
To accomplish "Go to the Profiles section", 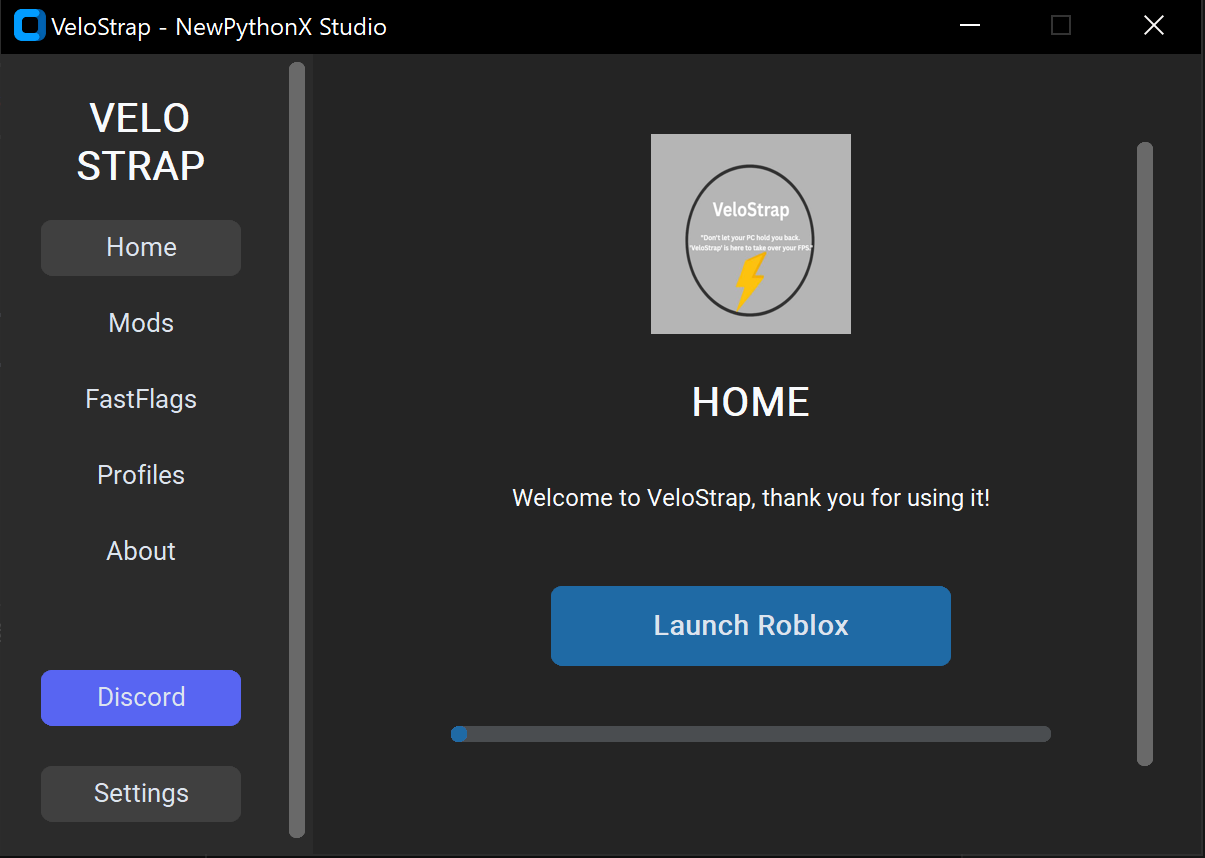I will (x=141, y=476).
